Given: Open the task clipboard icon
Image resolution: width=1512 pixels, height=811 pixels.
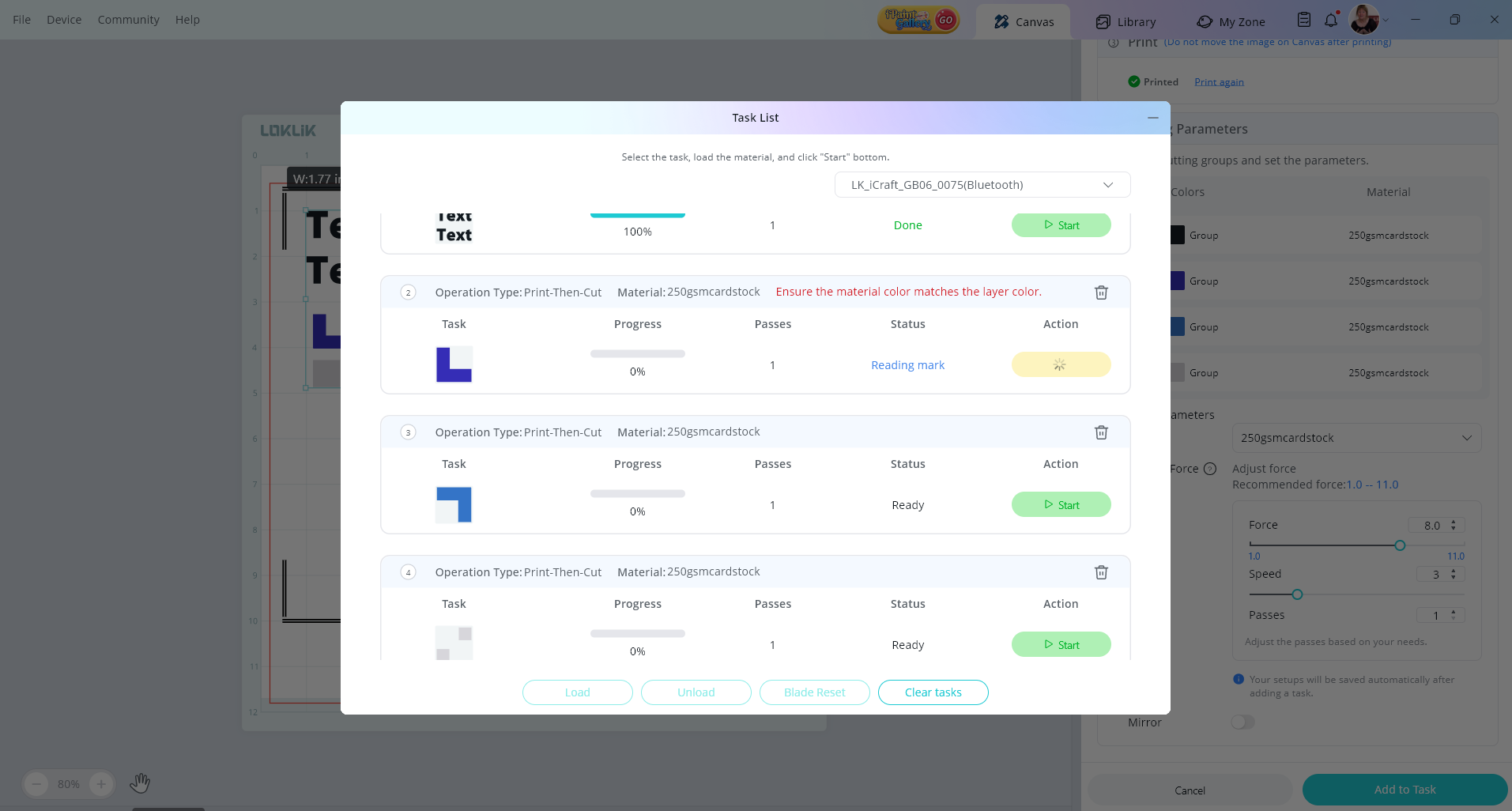Looking at the screenshot, I should (x=1304, y=21).
